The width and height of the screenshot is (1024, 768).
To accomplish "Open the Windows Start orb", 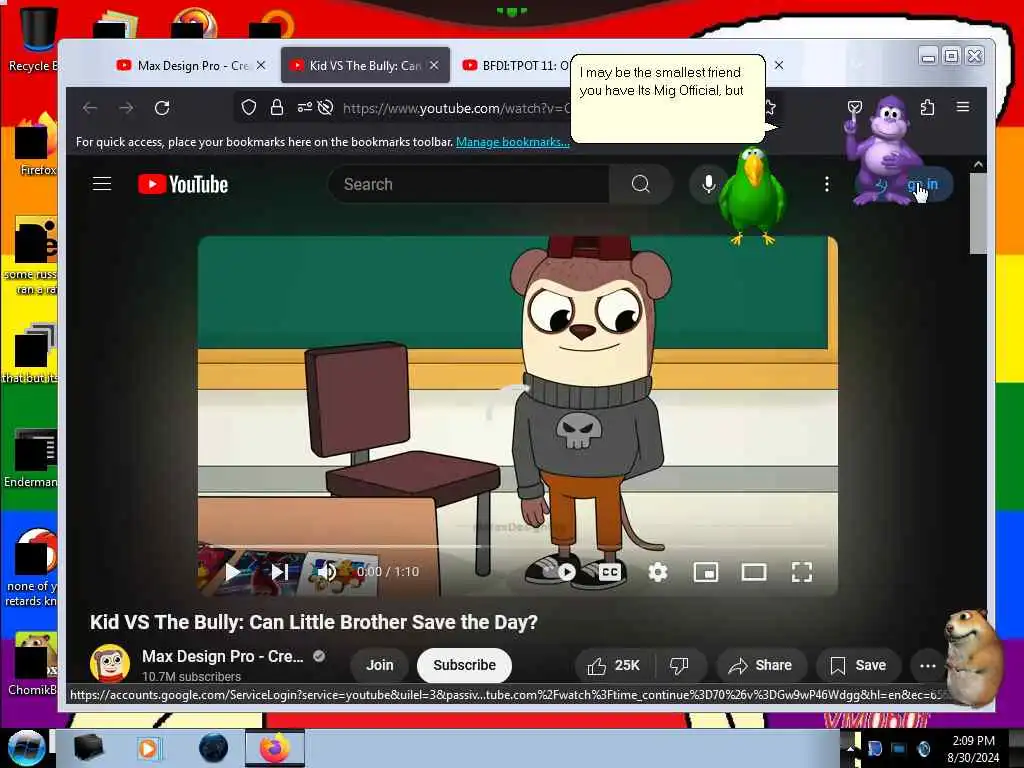I will pyautogui.click(x=25, y=748).
